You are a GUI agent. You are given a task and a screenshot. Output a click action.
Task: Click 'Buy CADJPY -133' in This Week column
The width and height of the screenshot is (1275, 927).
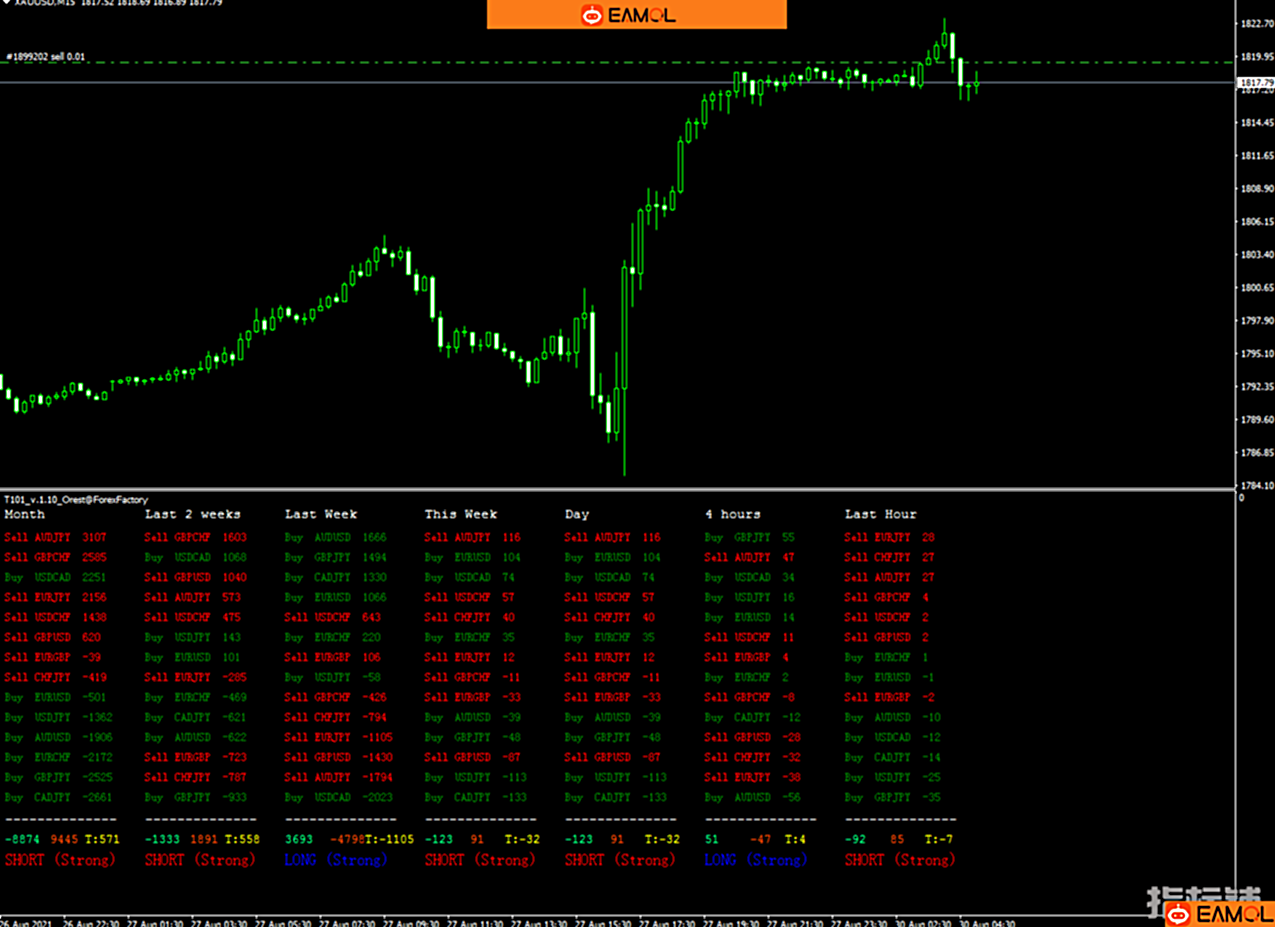tap(476, 797)
